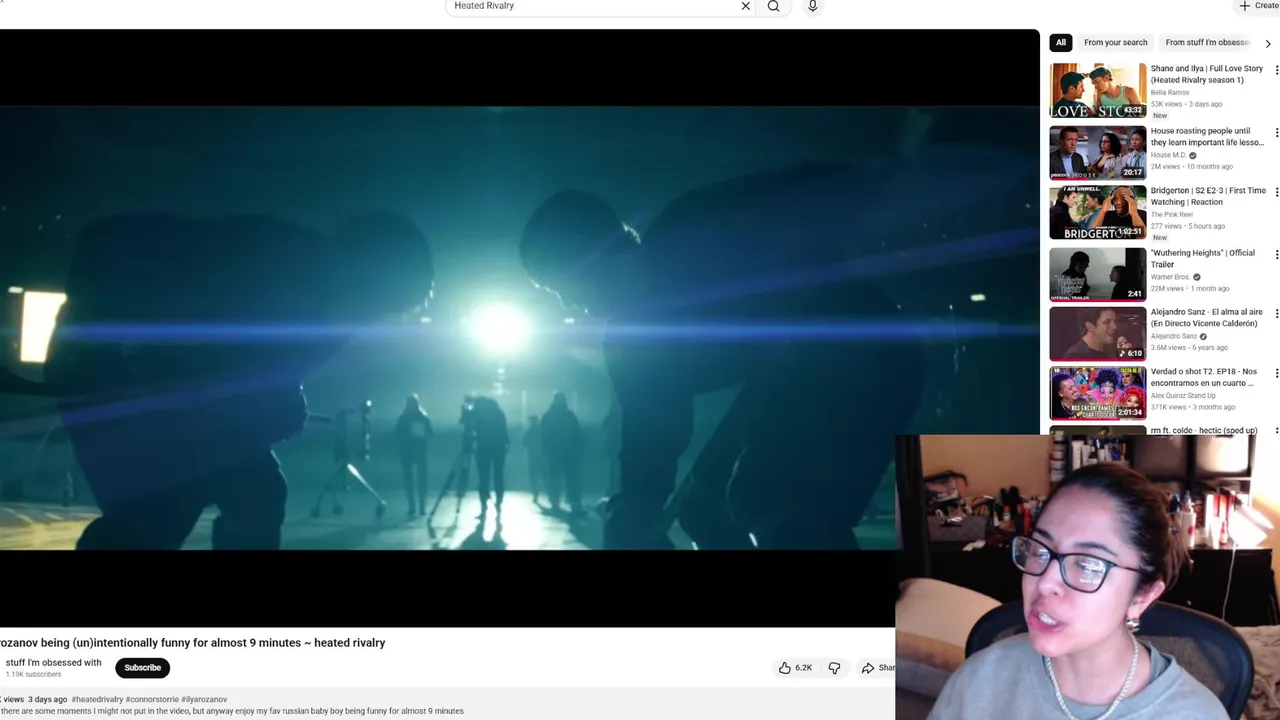Click rm ft. coldo hectic video title
1280x720 pixels.
click(x=1204, y=430)
